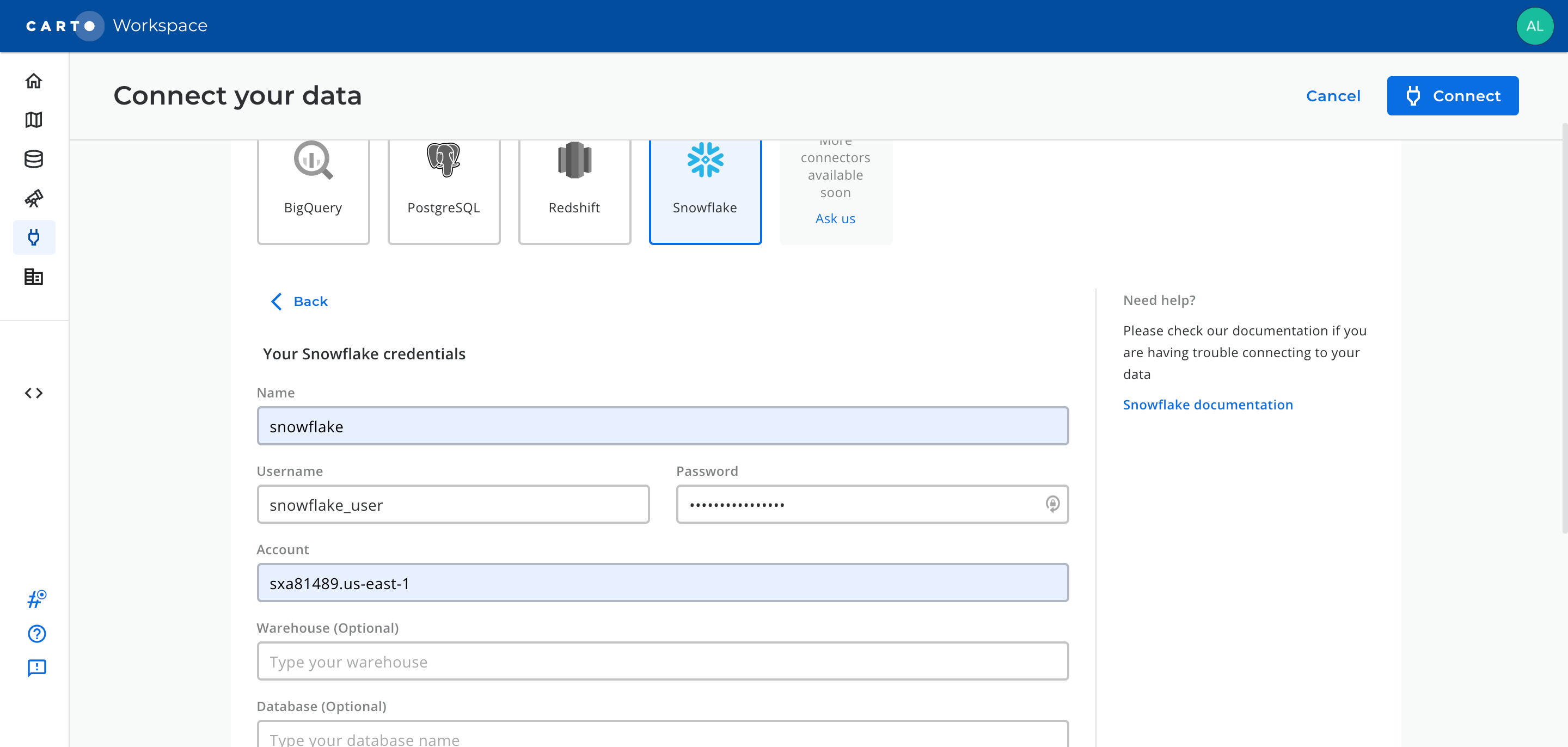Select the Snowflake connector card
This screenshot has width=1568, height=747.
[x=705, y=191]
